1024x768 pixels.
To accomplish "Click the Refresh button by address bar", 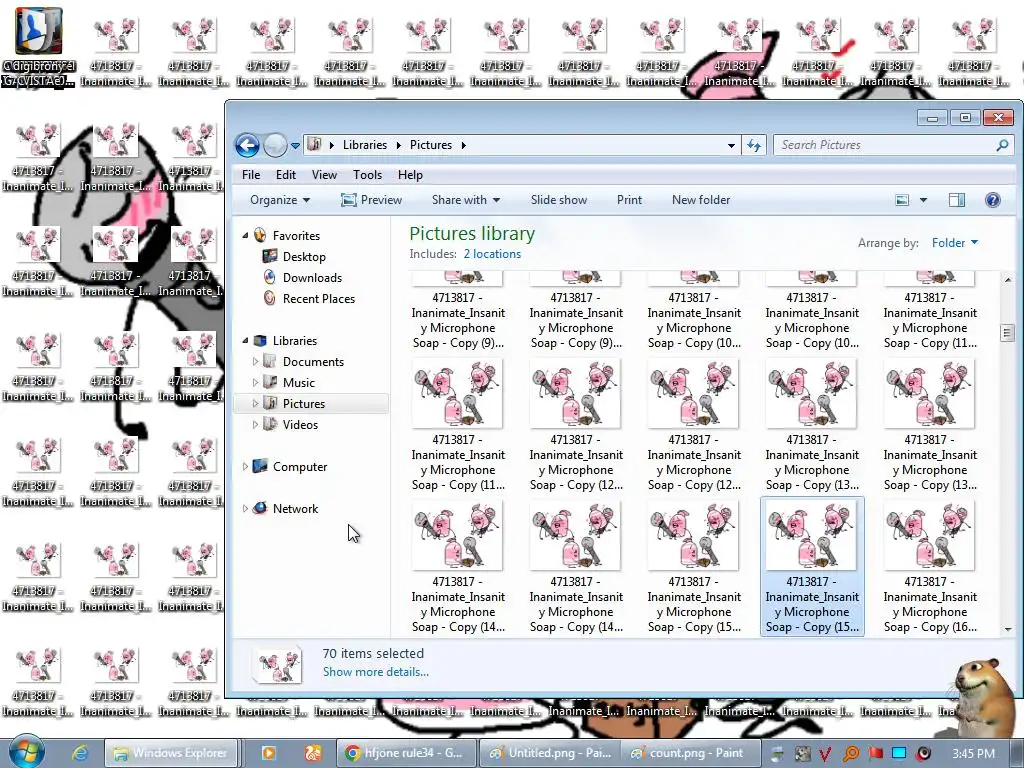I will point(754,145).
